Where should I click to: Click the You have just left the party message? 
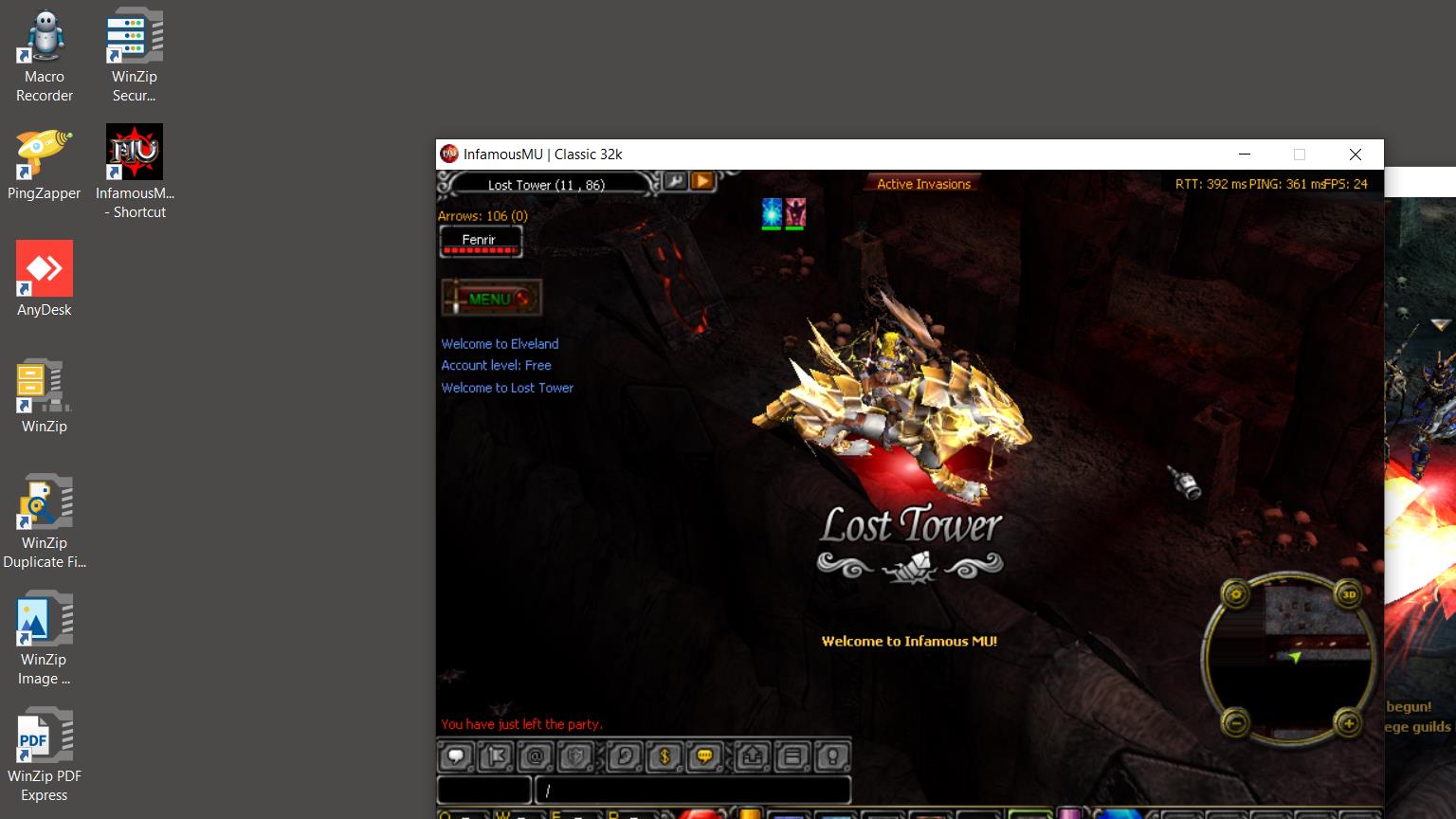521,724
